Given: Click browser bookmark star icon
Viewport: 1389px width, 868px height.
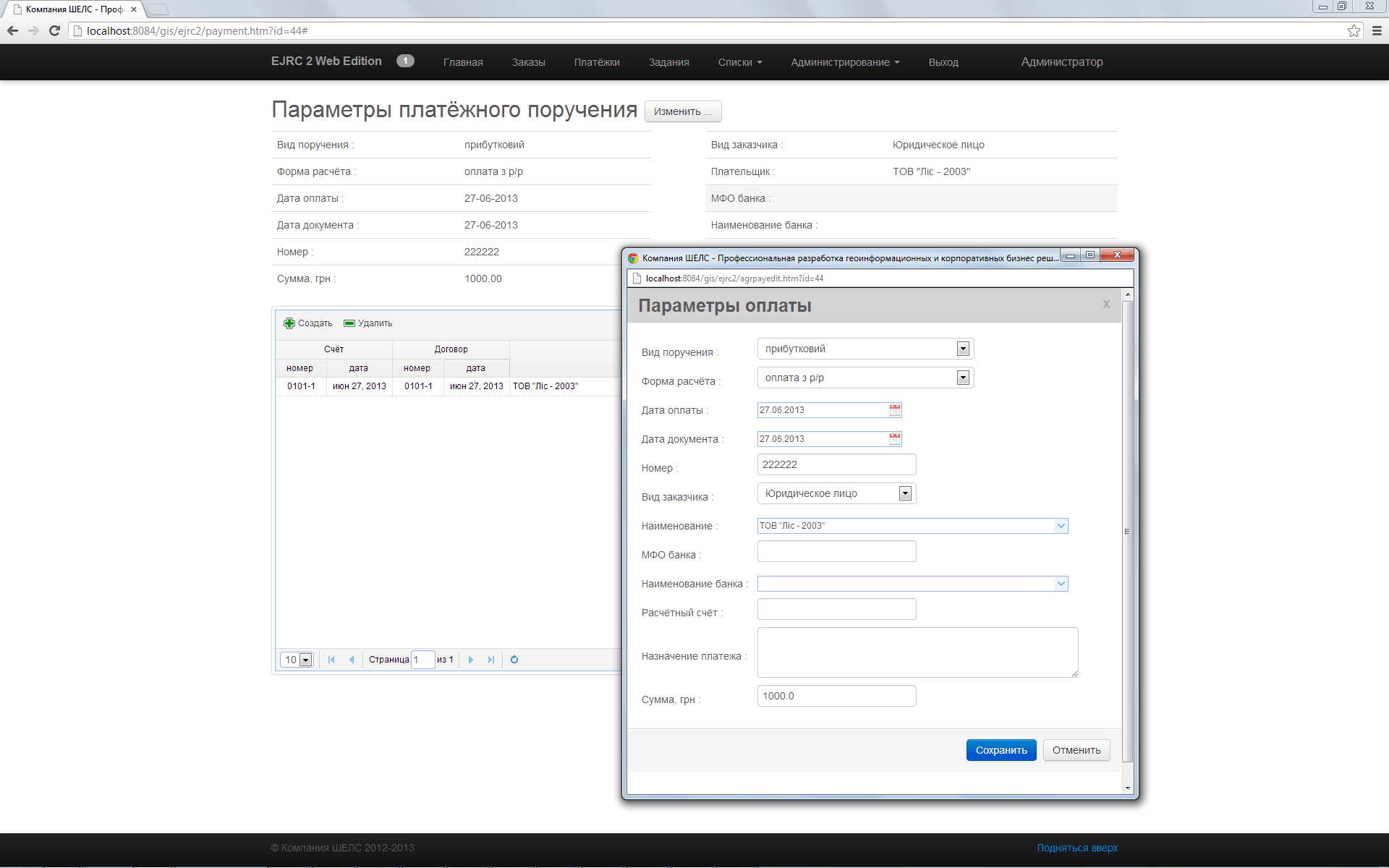Looking at the screenshot, I should click(x=1354, y=31).
